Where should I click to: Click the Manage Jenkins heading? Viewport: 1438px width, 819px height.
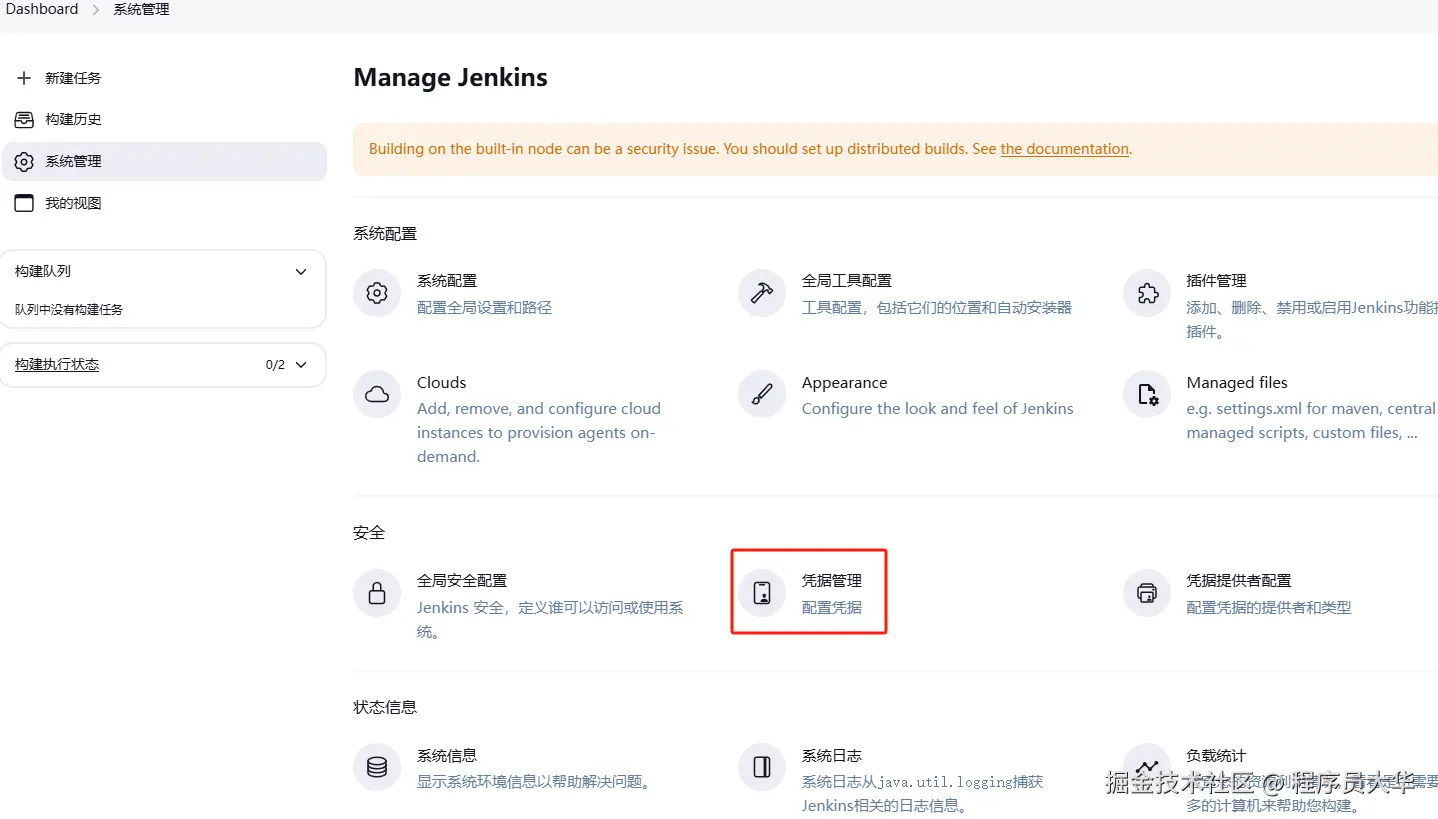pos(451,78)
